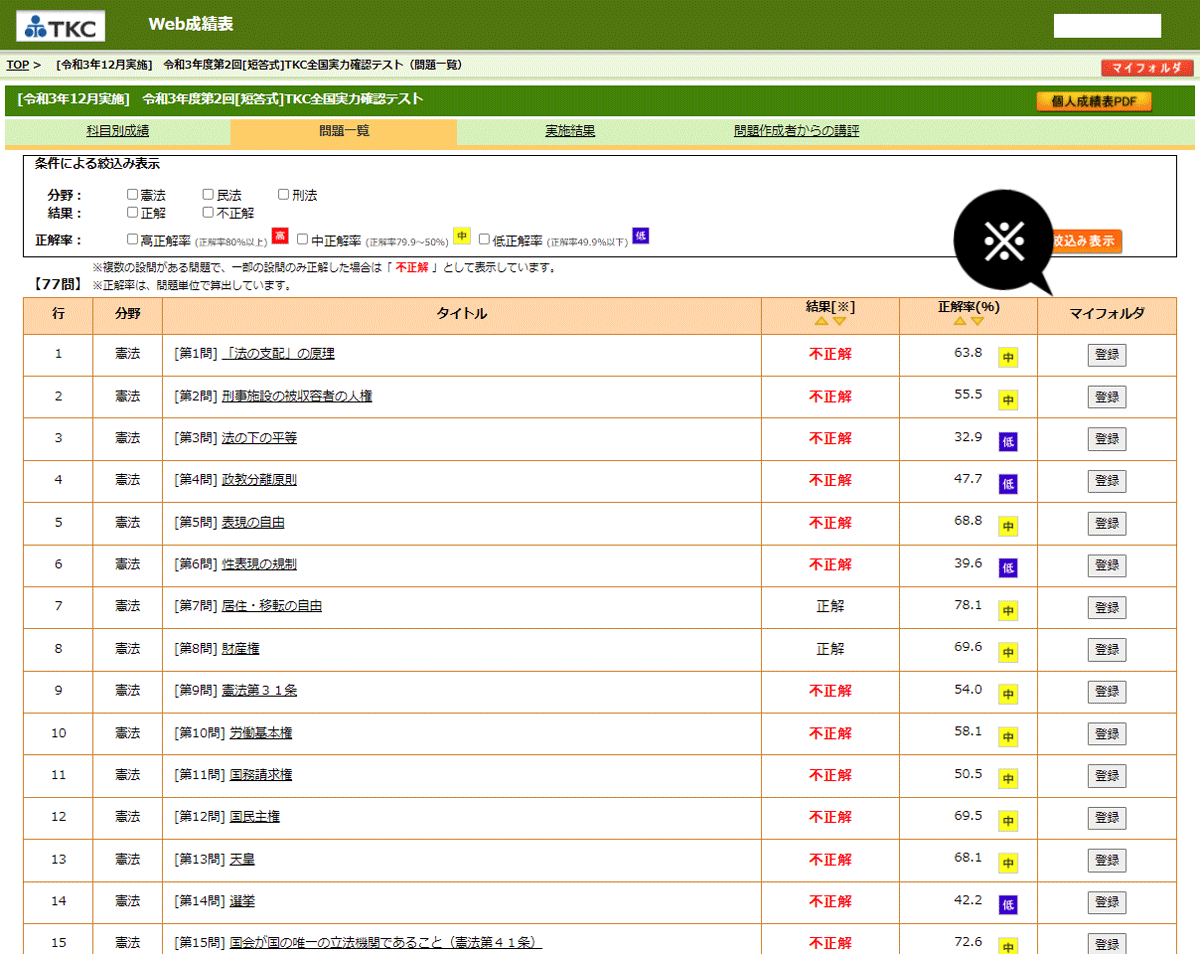The height and width of the screenshot is (954, 1200).
Task: Click the yellow 中 badge in row 1
Action: (1008, 356)
